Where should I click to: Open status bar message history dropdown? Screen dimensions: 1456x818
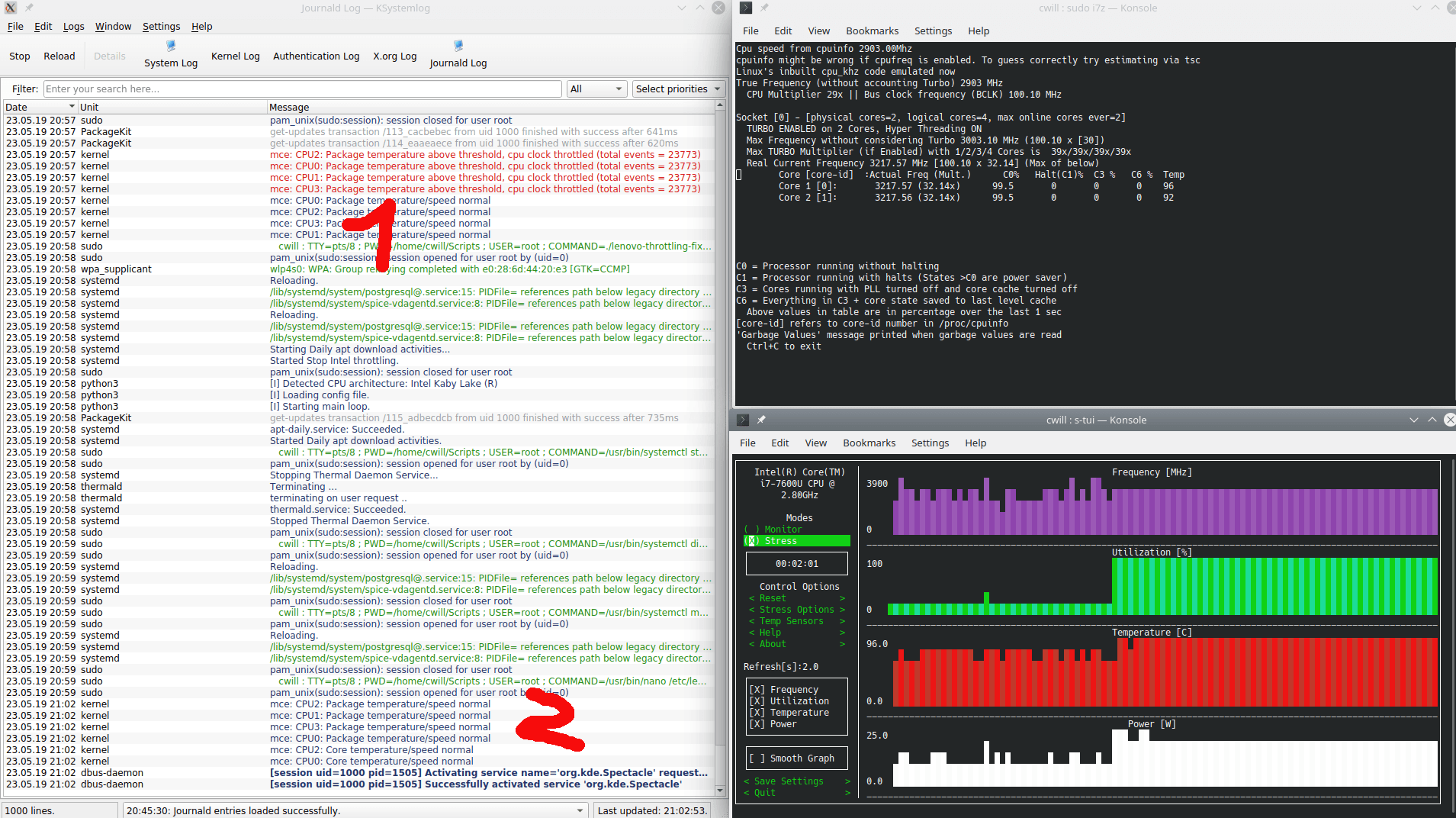[580, 810]
